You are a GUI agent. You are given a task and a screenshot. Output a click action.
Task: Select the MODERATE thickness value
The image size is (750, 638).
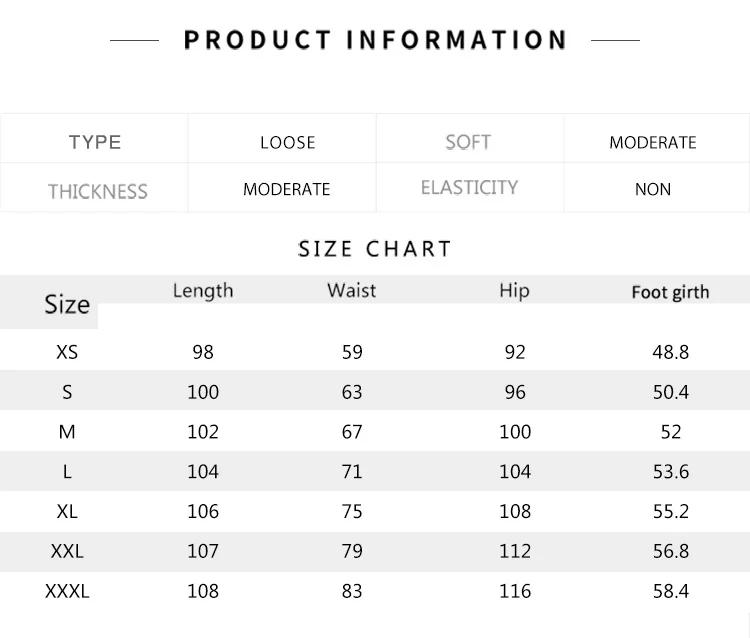click(287, 189)
